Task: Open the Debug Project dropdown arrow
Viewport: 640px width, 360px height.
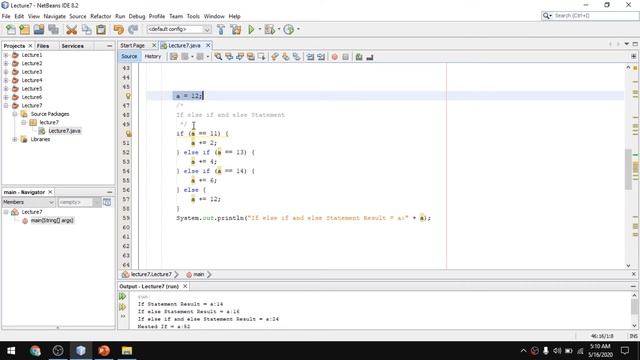Action: point(279,29)
